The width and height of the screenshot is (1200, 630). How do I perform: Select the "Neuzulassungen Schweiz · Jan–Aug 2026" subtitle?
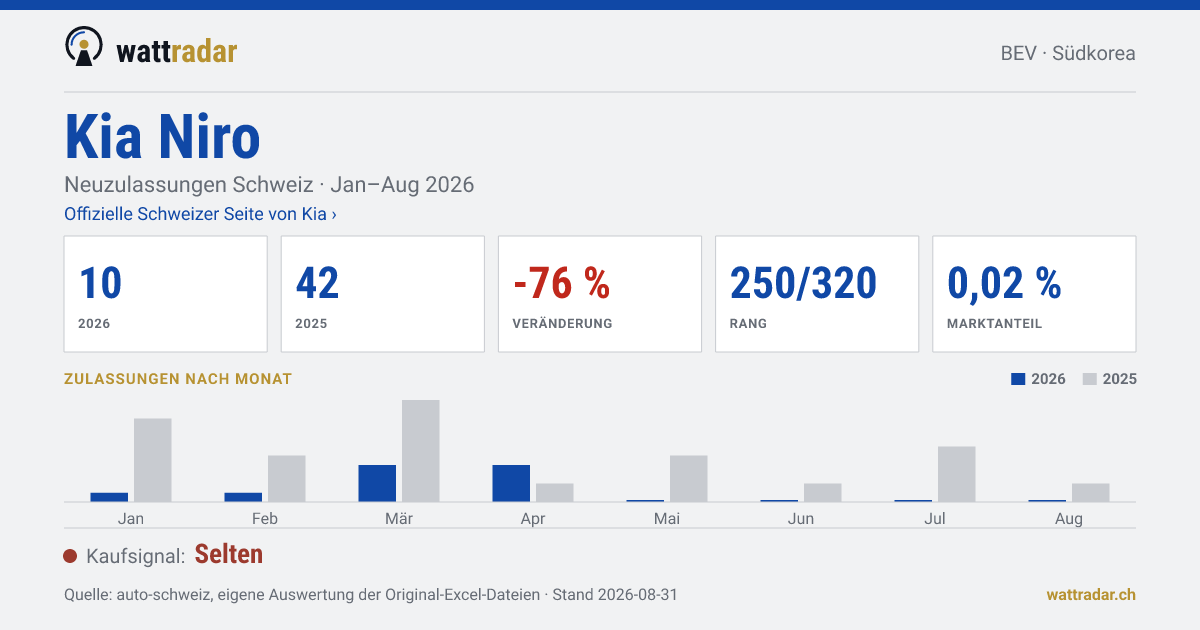pyautogui.click(x=269, y=185)
